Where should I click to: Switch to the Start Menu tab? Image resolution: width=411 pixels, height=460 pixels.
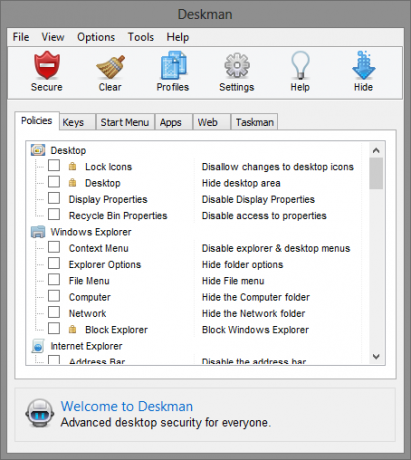click(x=125, y=122)
